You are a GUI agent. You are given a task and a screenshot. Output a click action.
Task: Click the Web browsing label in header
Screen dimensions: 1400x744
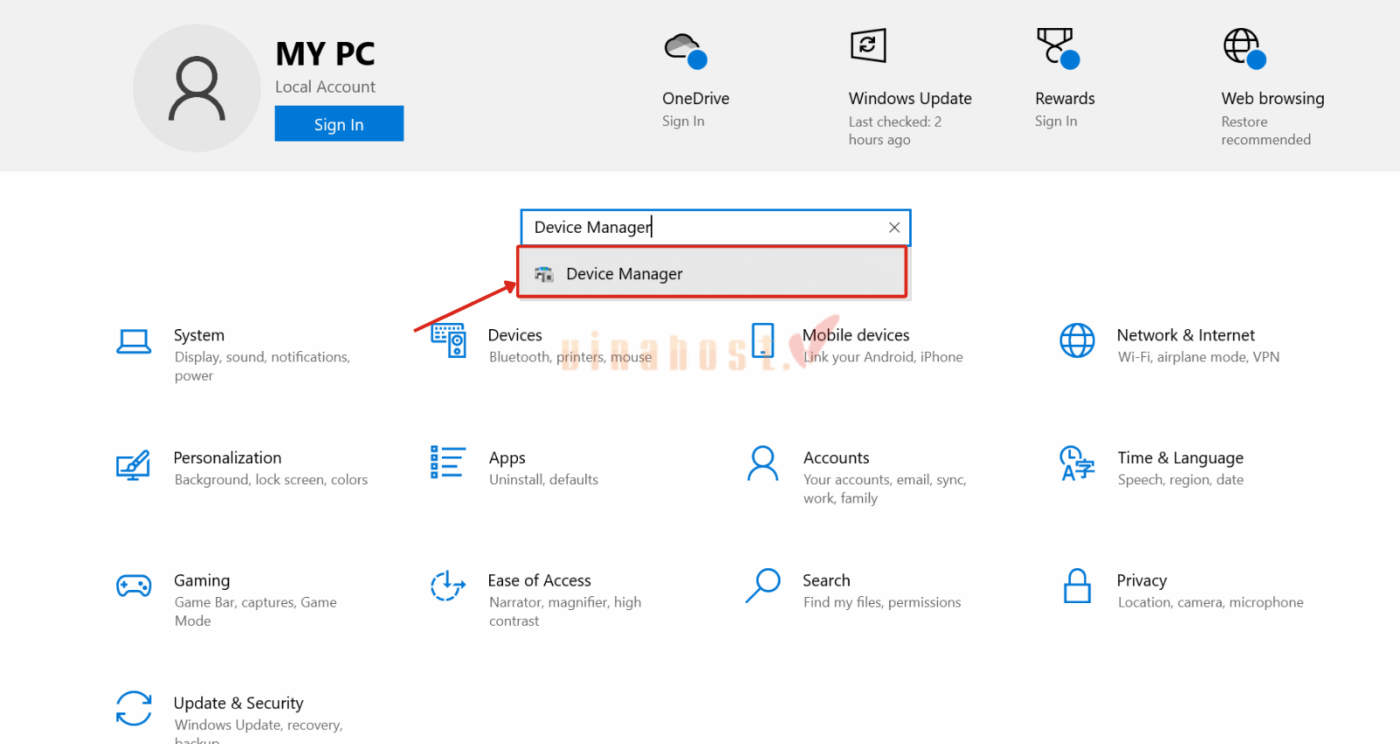[x=1273, y=98]
